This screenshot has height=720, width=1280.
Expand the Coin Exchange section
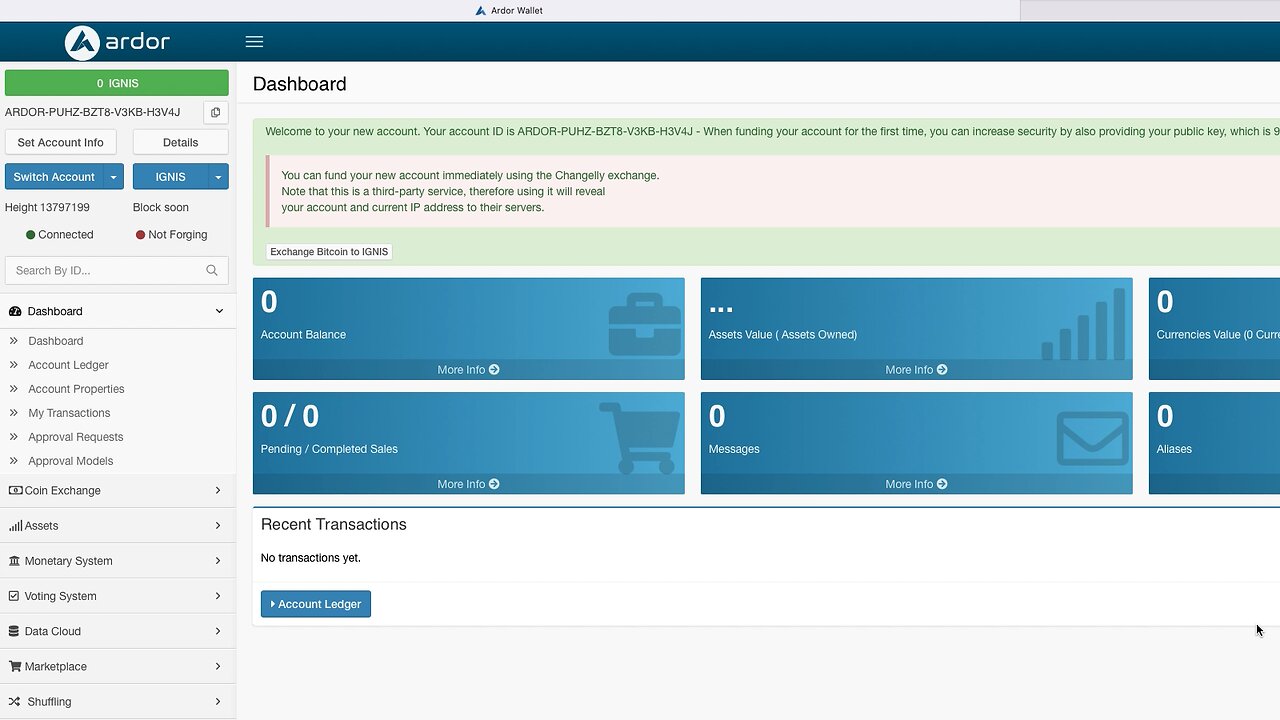coord(218,490)
